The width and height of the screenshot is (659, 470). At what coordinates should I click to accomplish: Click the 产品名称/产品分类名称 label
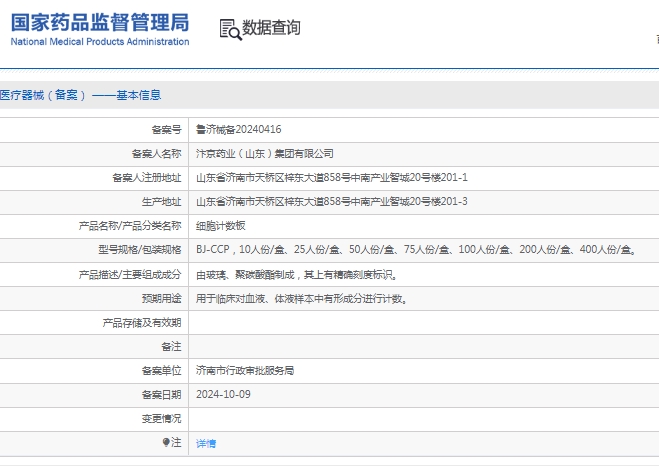click(x=130, y=226)
